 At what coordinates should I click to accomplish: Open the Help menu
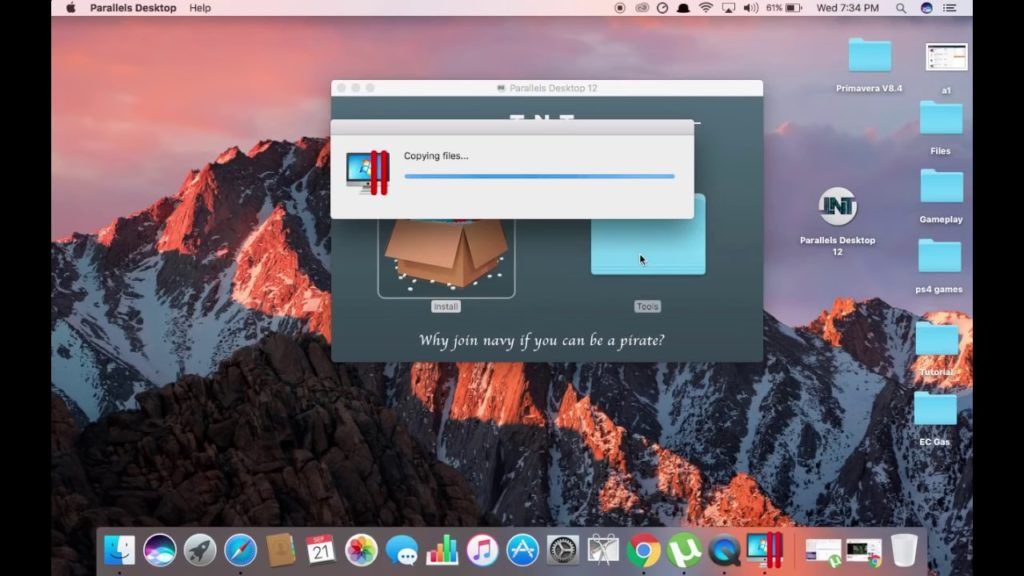tap(200, 8)
